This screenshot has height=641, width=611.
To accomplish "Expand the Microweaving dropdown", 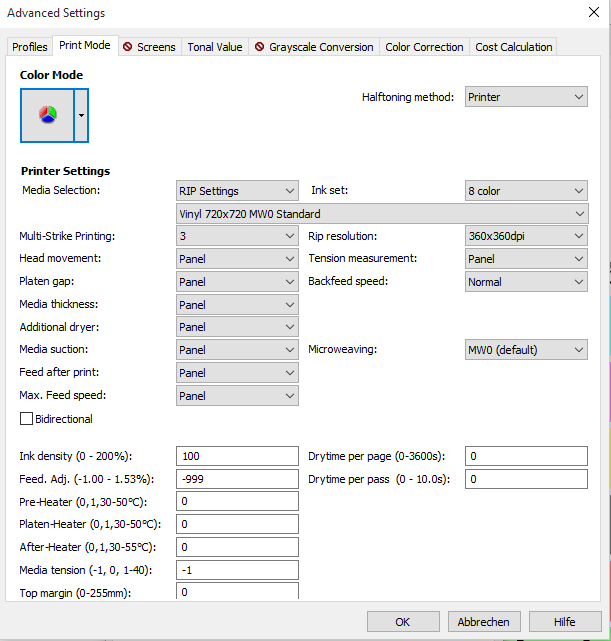I will (x=526, y=350).
